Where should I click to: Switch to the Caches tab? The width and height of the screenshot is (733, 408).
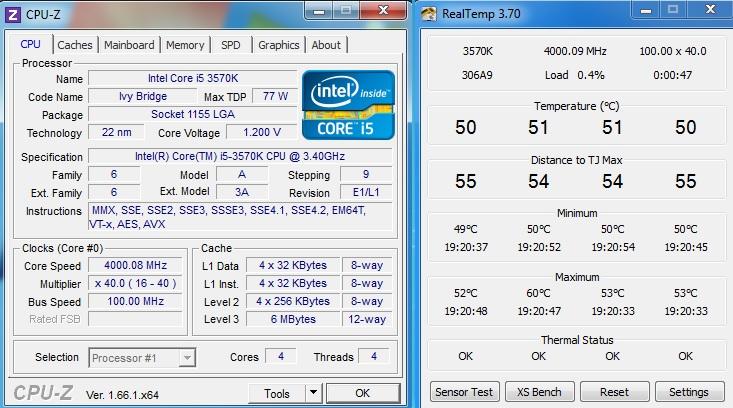pos(75,45)
